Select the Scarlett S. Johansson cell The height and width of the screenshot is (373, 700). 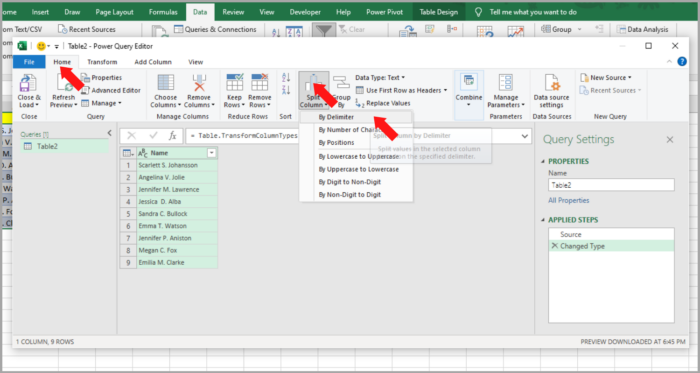pos(177,165)
